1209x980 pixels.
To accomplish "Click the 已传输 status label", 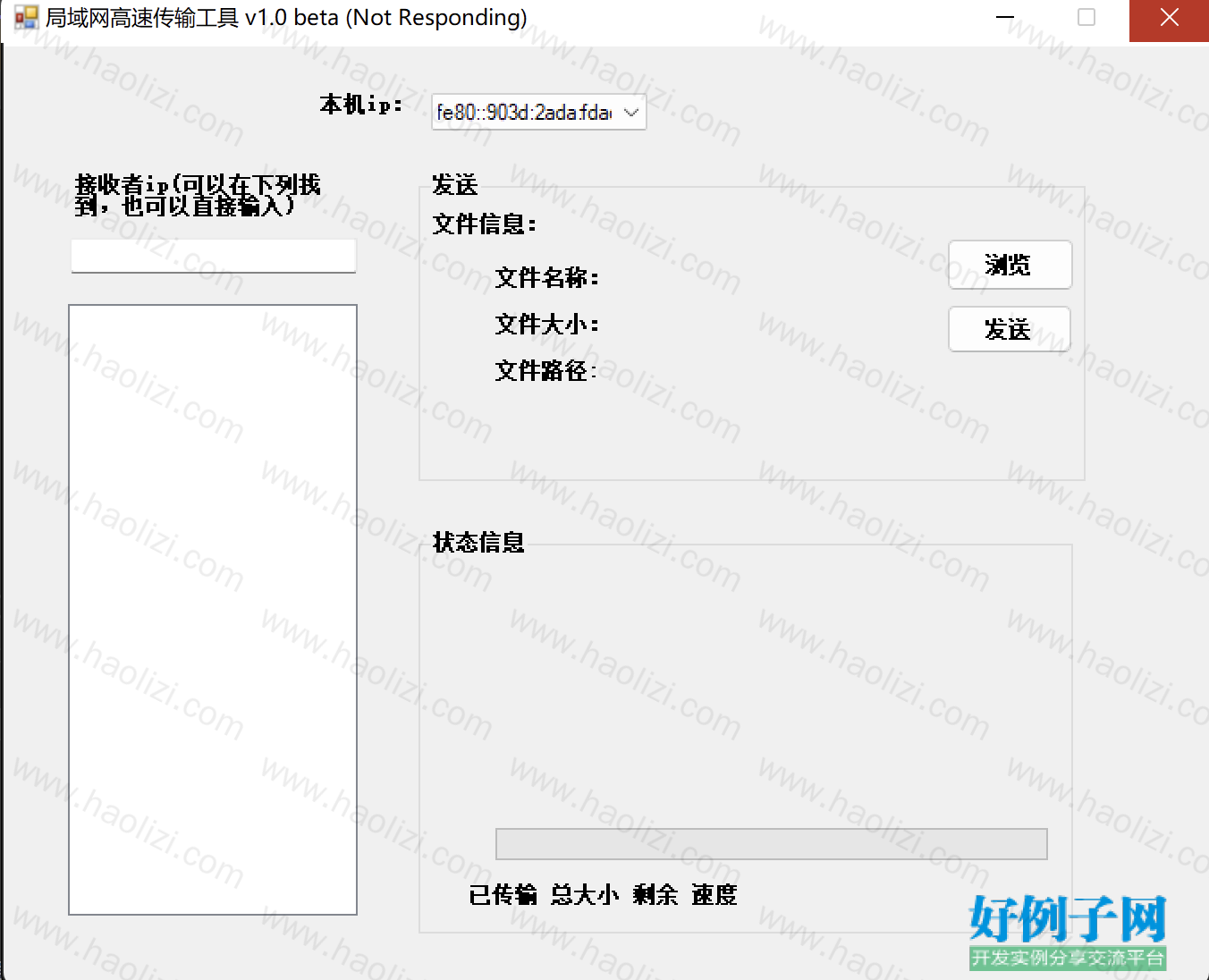I will (x=503, y=895).
